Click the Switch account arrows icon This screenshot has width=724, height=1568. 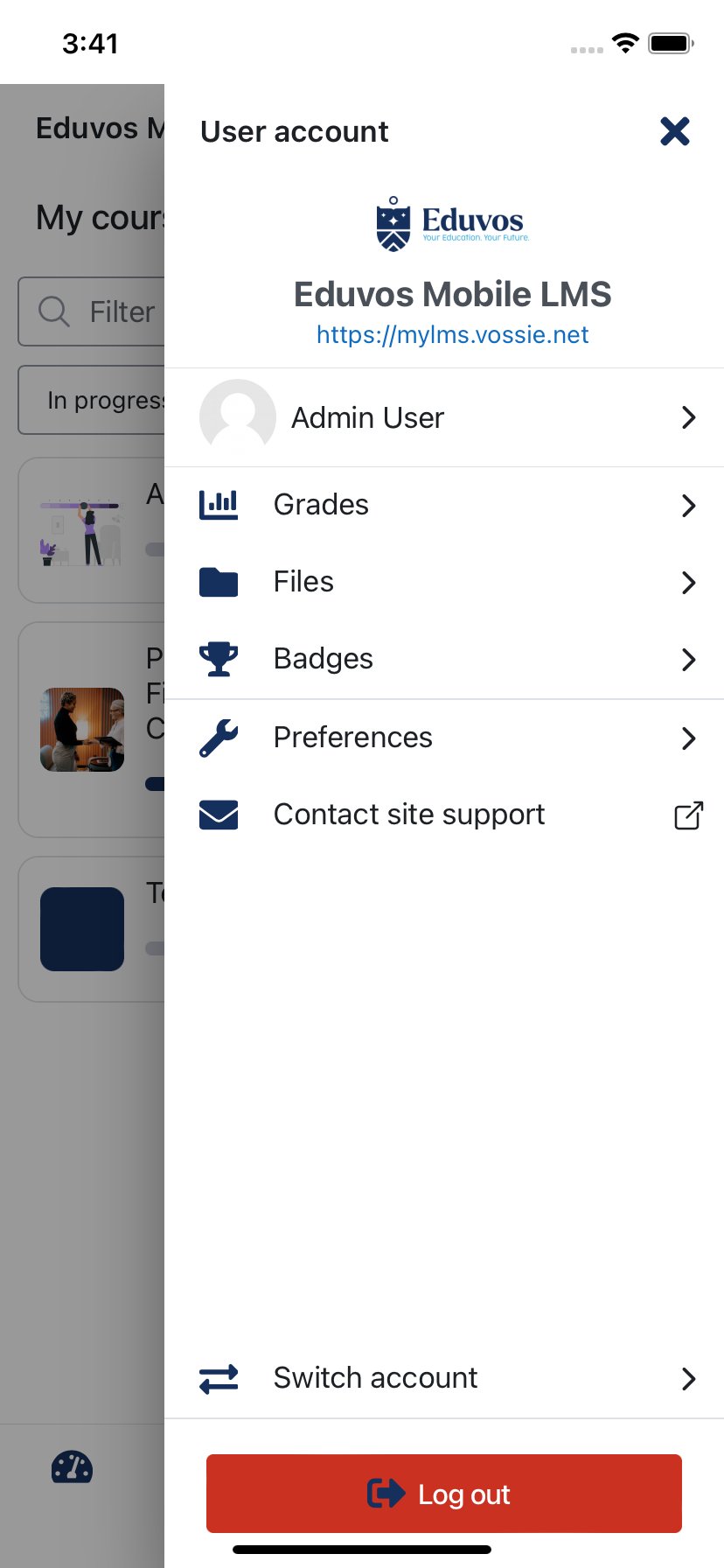click(x=219, y=1378)
